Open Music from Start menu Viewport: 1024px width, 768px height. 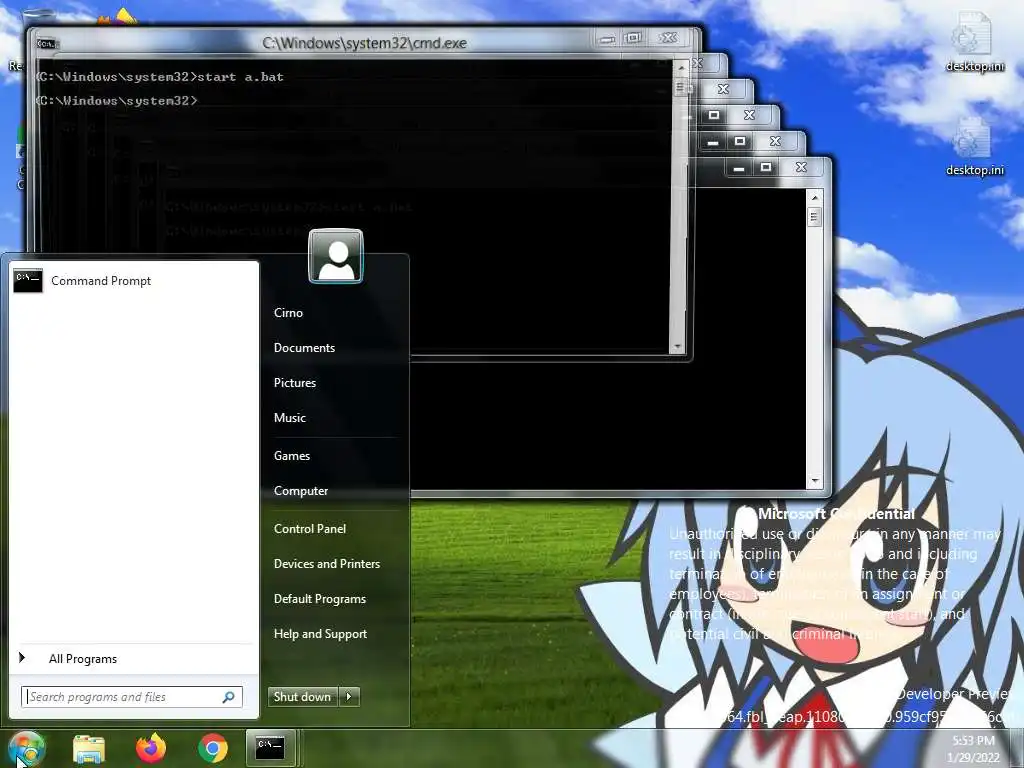click(289, 418)
